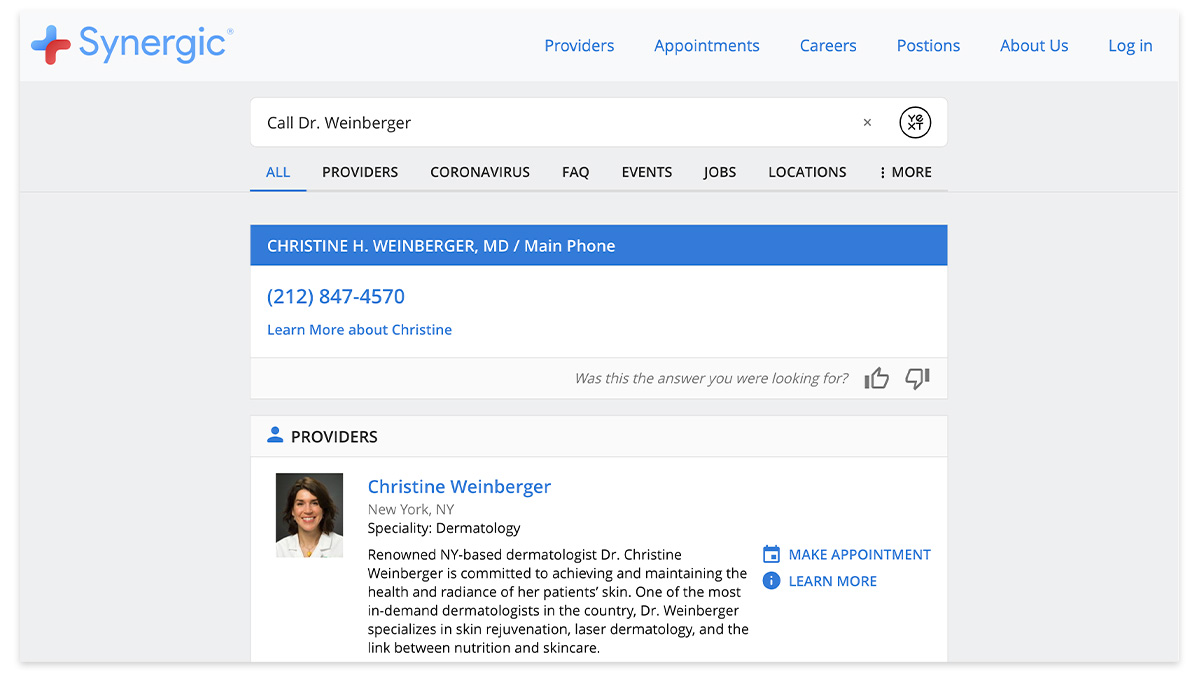Screen dimensions: 1200x675
Task: Switch to the EVENTS tab
Action: 647,172
